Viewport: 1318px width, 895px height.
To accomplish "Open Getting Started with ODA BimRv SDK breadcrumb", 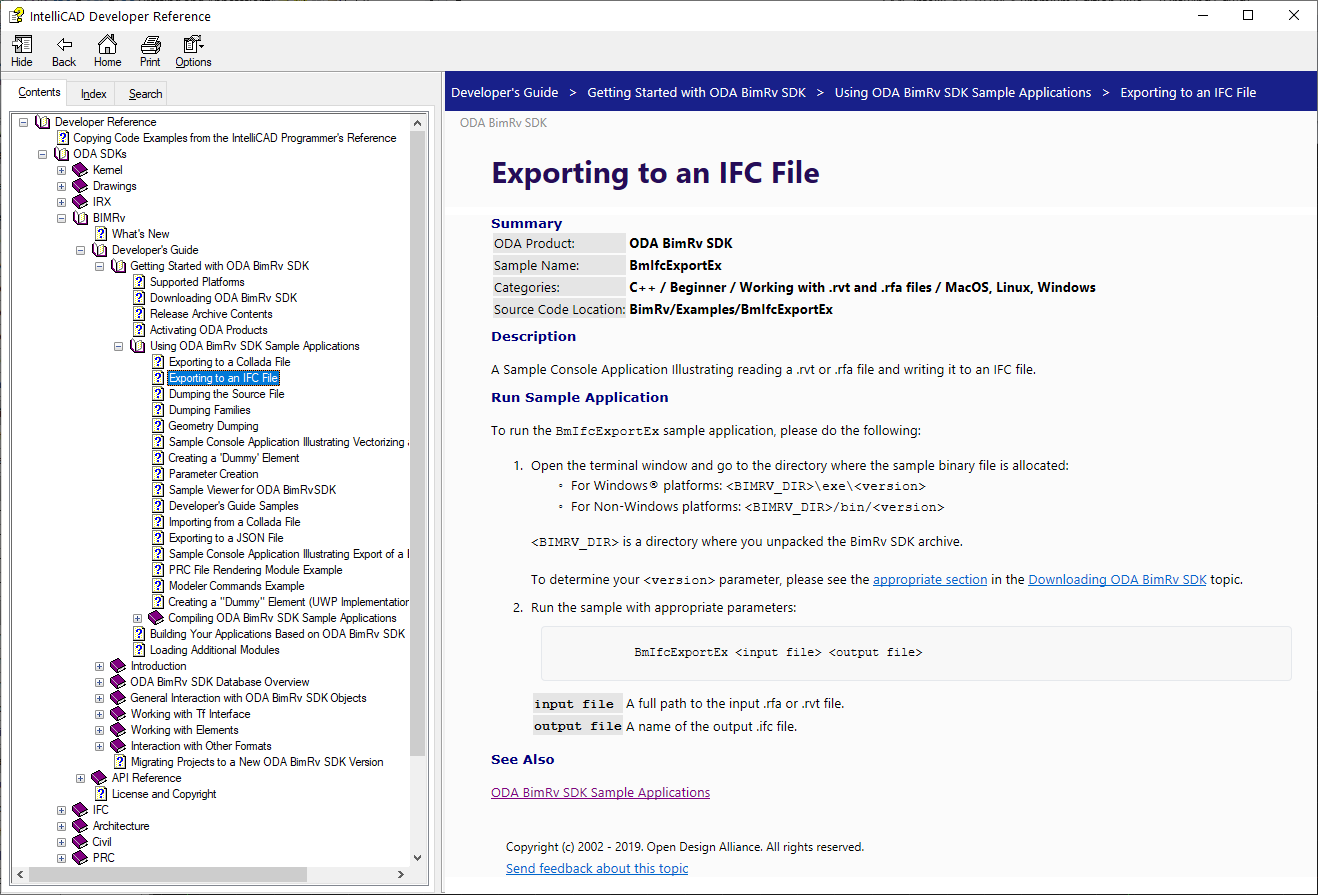I will point(696,92).
